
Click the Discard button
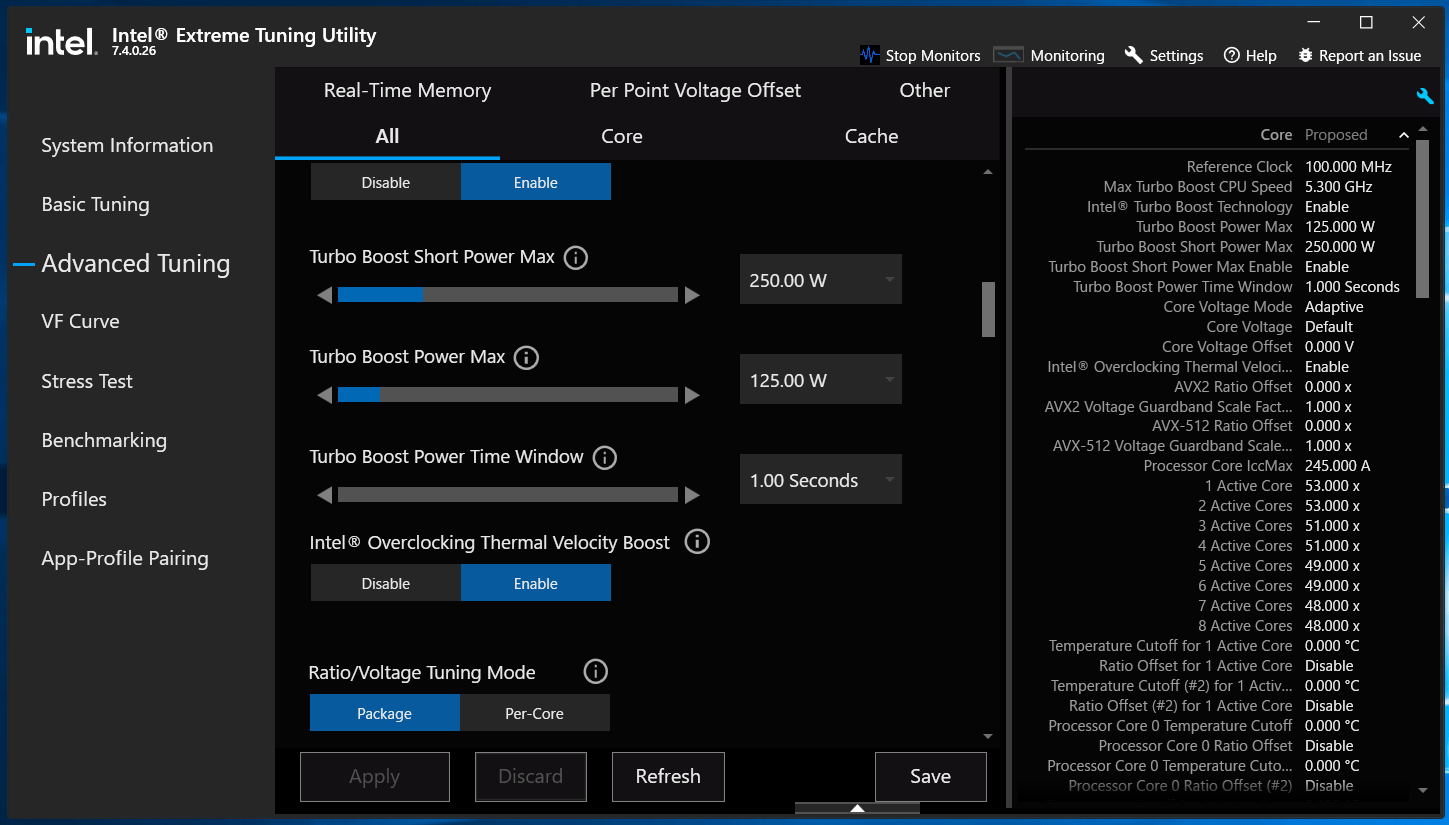click(x=531, y=777)
